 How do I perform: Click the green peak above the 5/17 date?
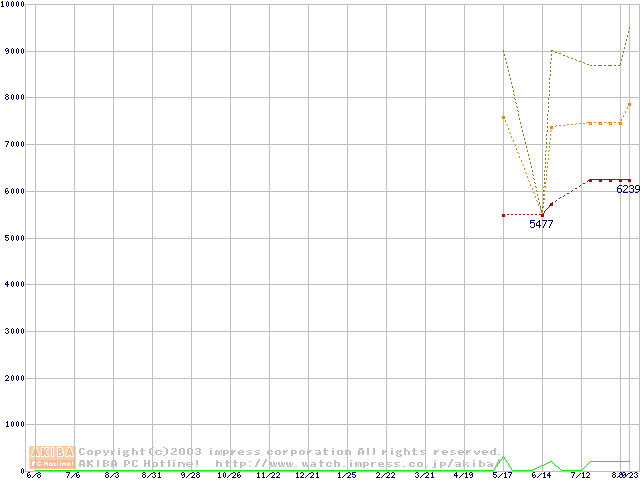tap(503, 458)
